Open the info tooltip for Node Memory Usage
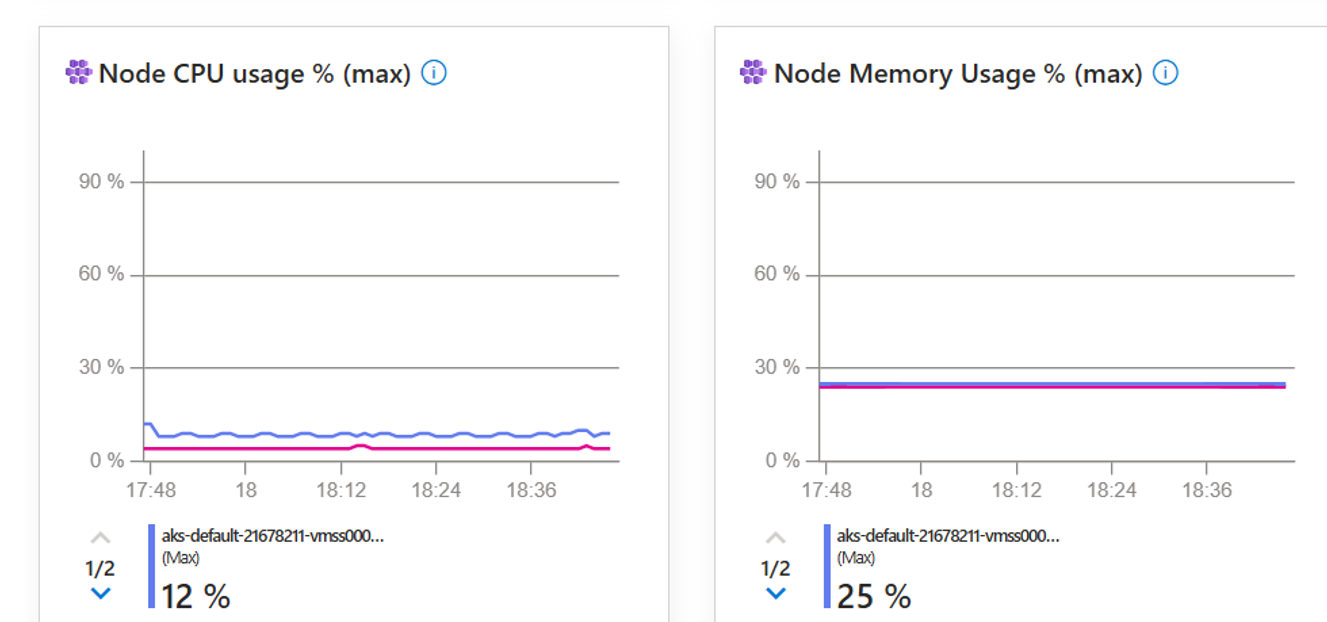 (1165, 72)
